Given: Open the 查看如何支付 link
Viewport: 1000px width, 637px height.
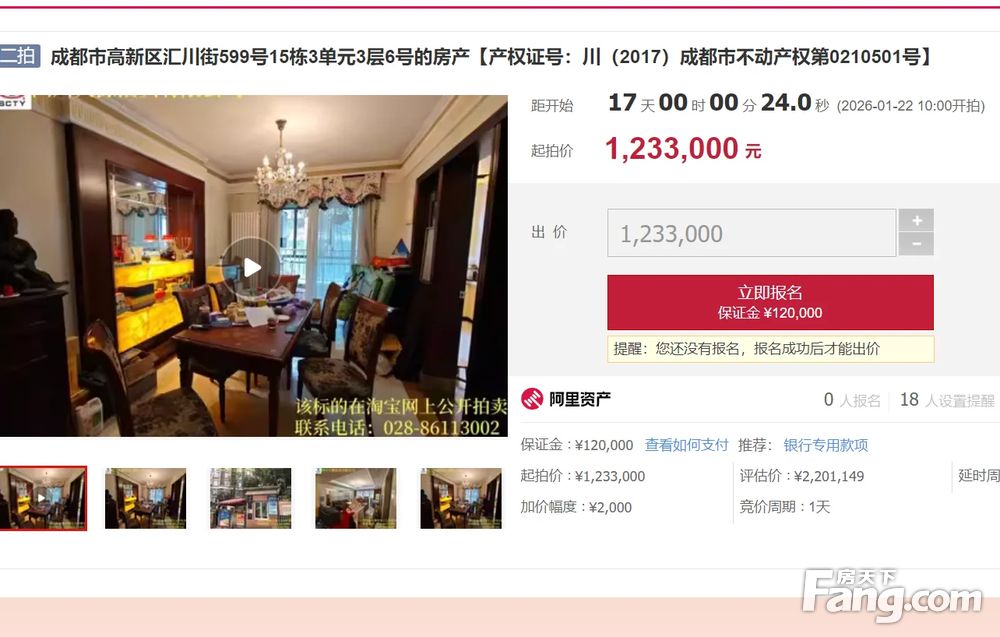Looking at the screenshot, I should click(x=686, y=445).
